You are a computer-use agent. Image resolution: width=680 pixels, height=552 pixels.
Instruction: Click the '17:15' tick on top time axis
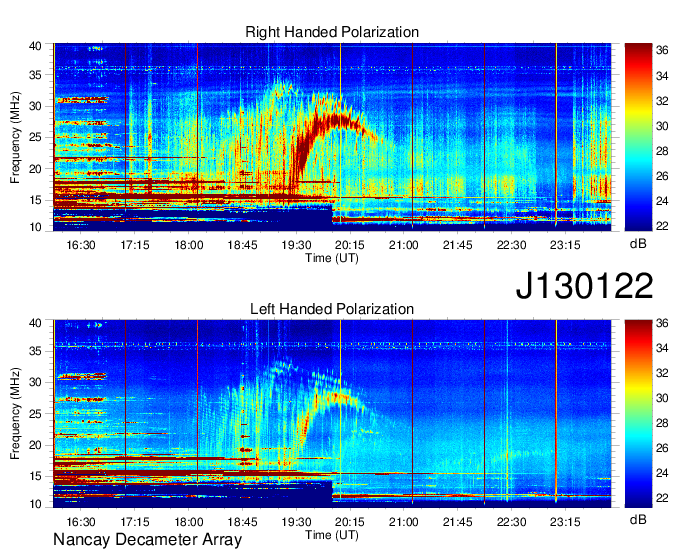point(135,245)
